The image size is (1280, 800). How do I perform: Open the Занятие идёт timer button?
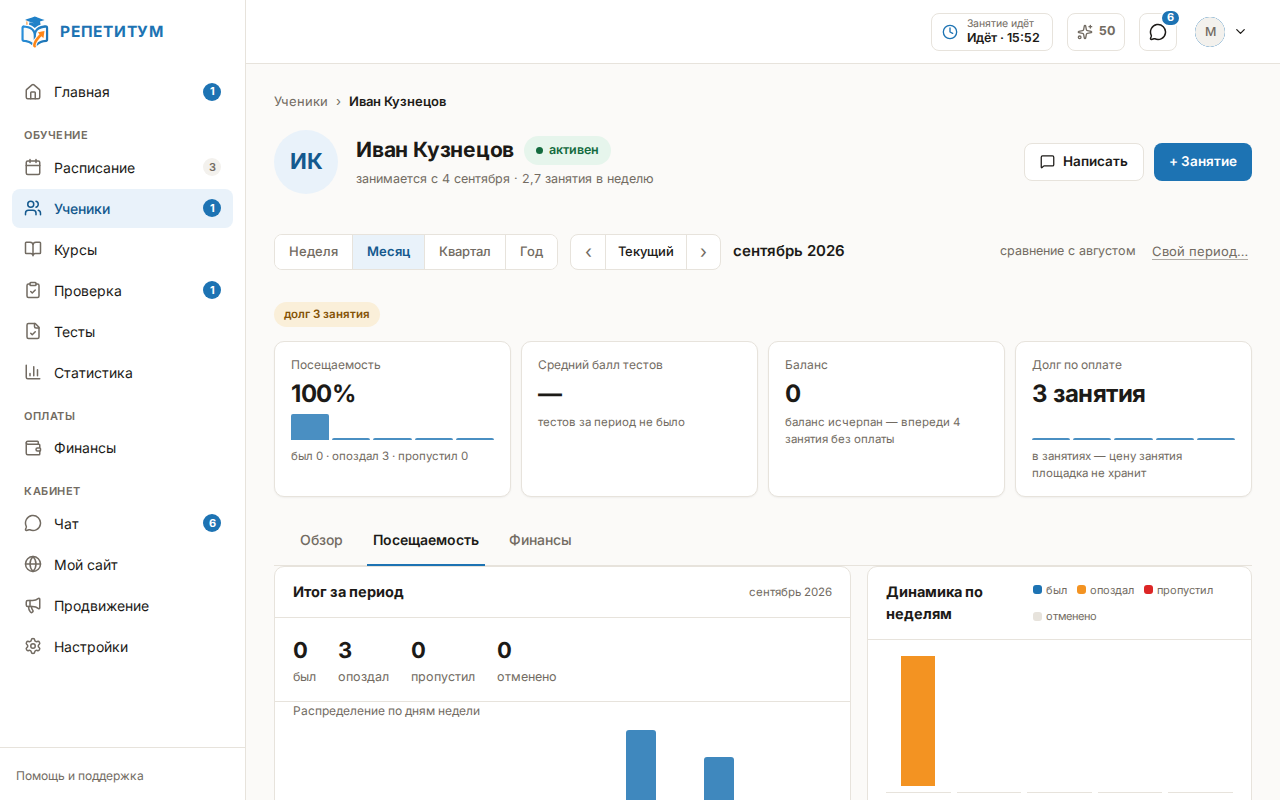(x=992, y=32)
